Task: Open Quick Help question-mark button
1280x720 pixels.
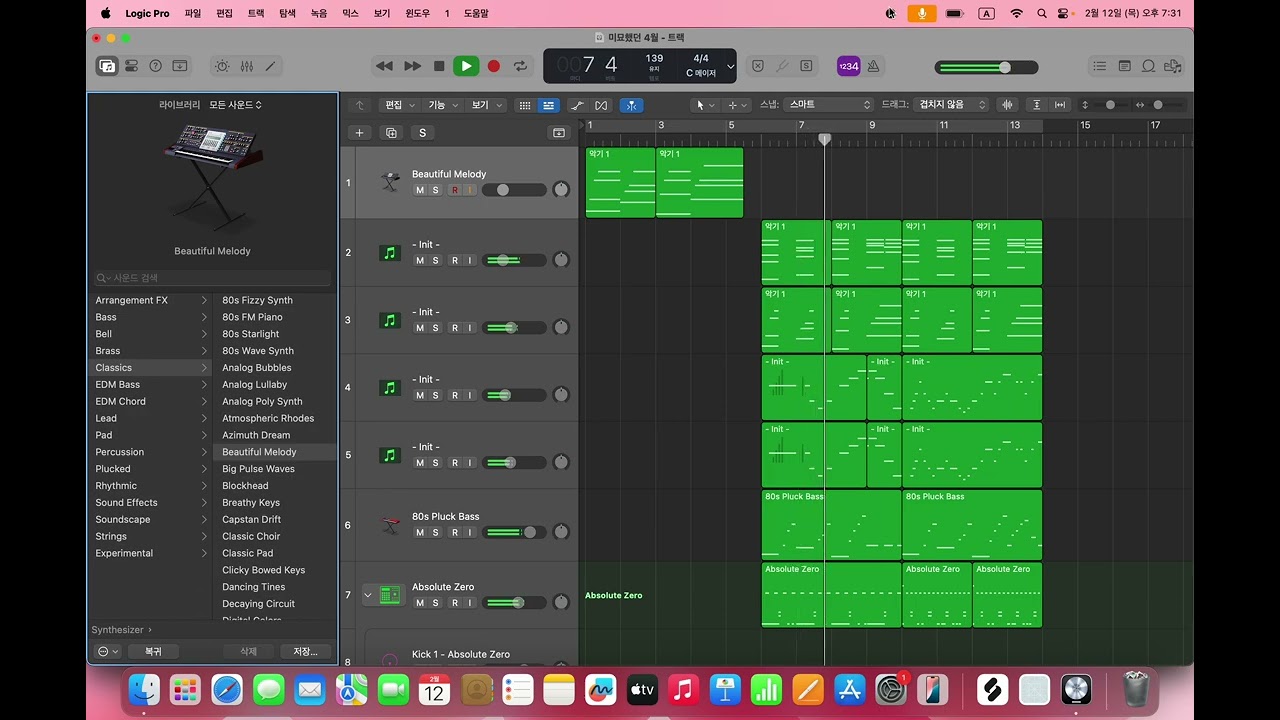Action: point(155,66)
